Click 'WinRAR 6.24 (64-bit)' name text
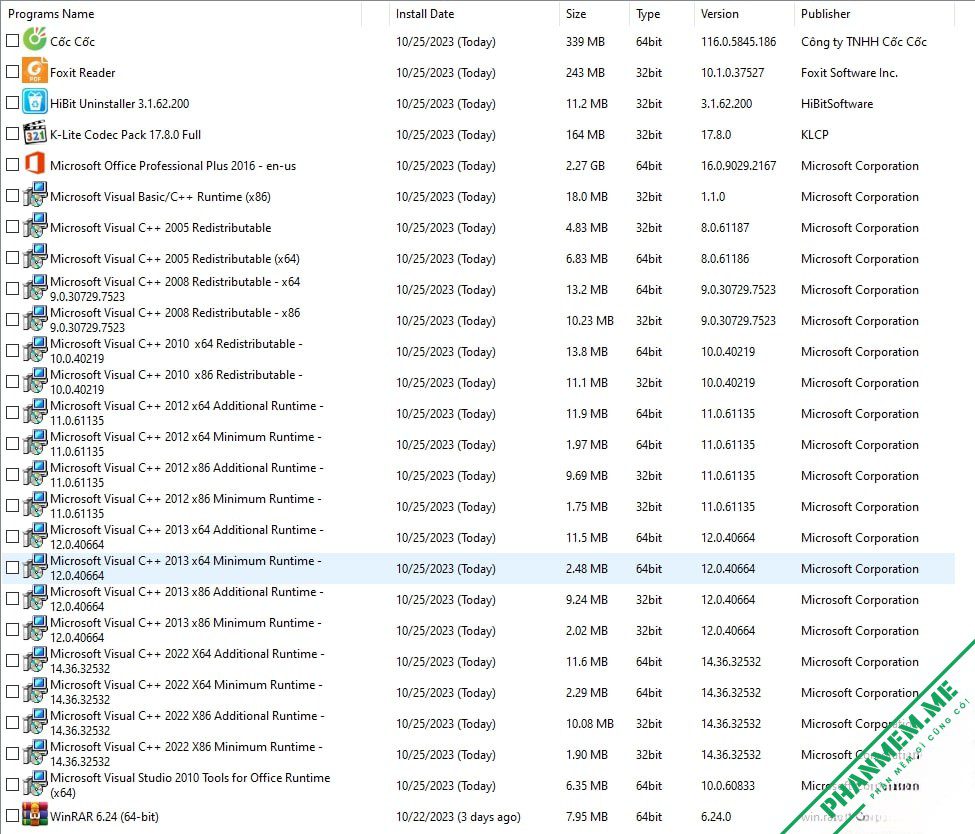The width and height of the screenshot is (975, 834). pos(104,817)
